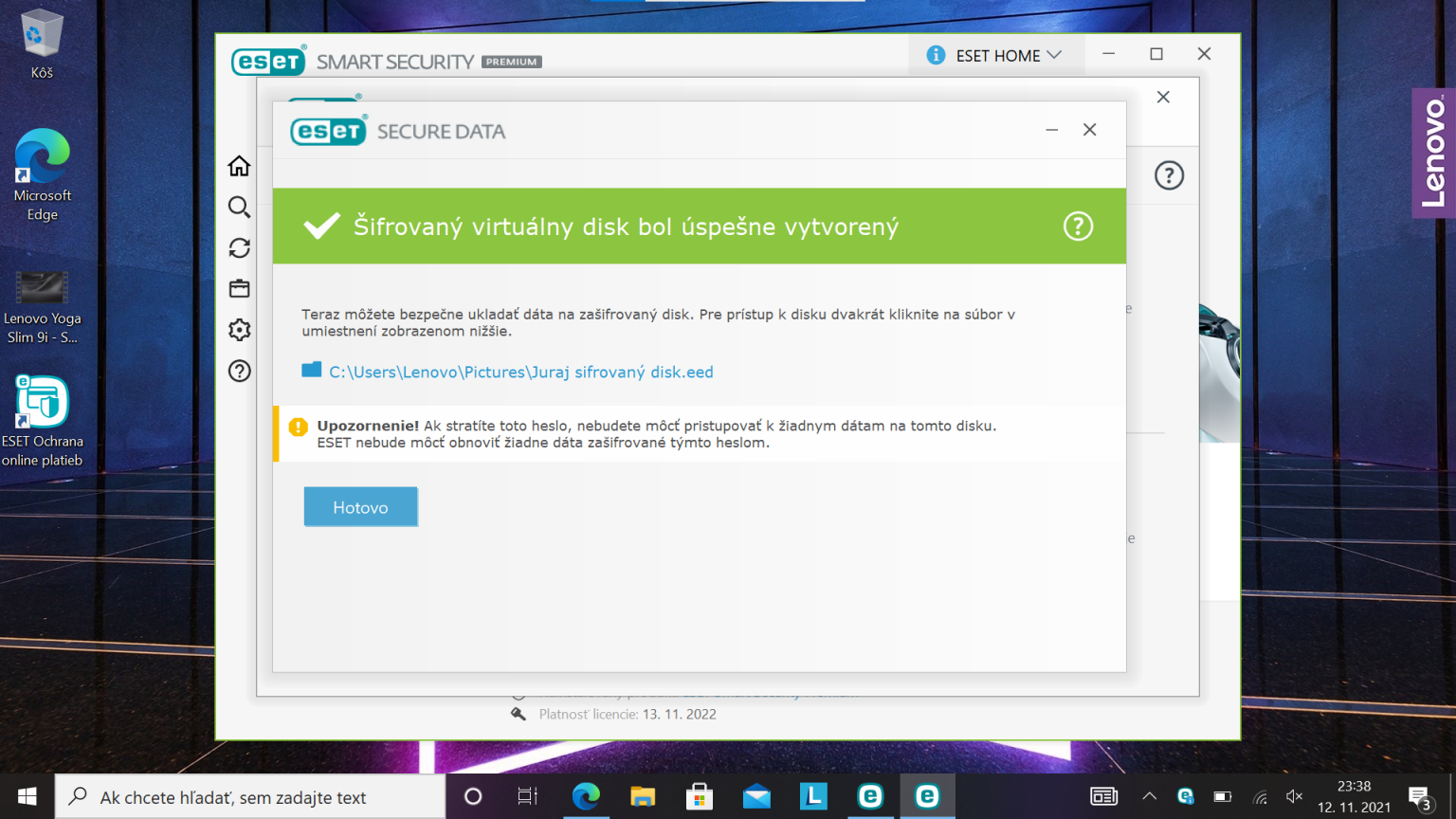The image size is (1456, 819).
Task: Click the Lenovo side banner
Action: (1433, 153)
